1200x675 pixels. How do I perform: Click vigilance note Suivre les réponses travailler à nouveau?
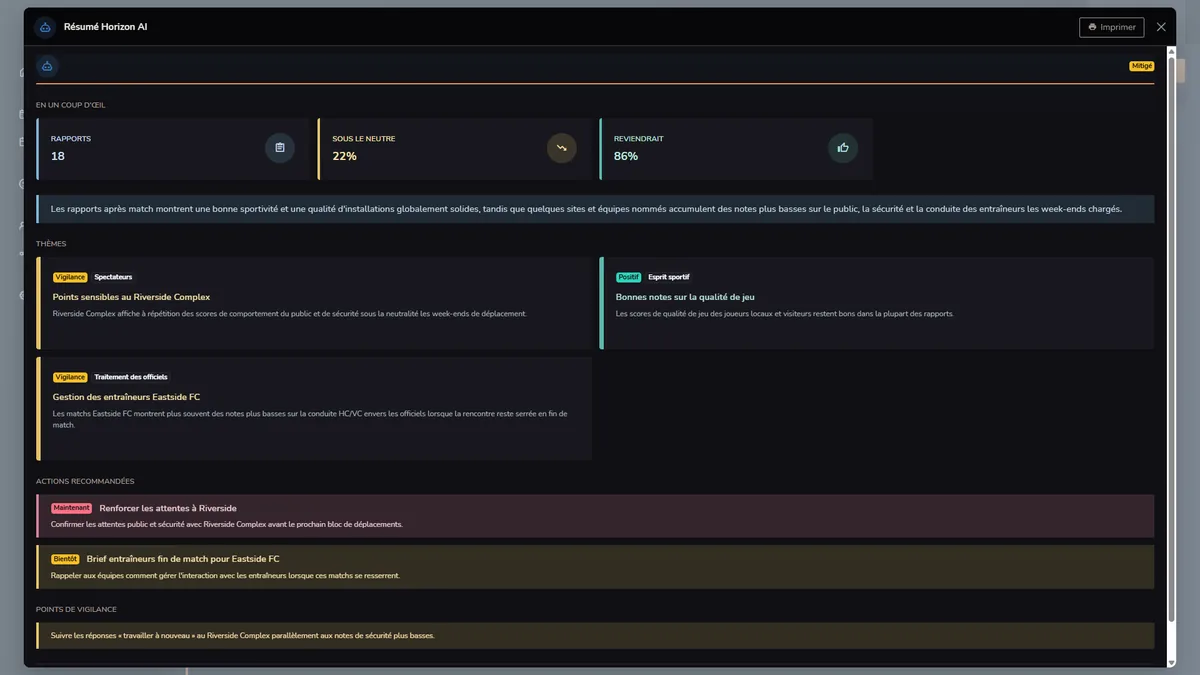[x=595, y=635]
